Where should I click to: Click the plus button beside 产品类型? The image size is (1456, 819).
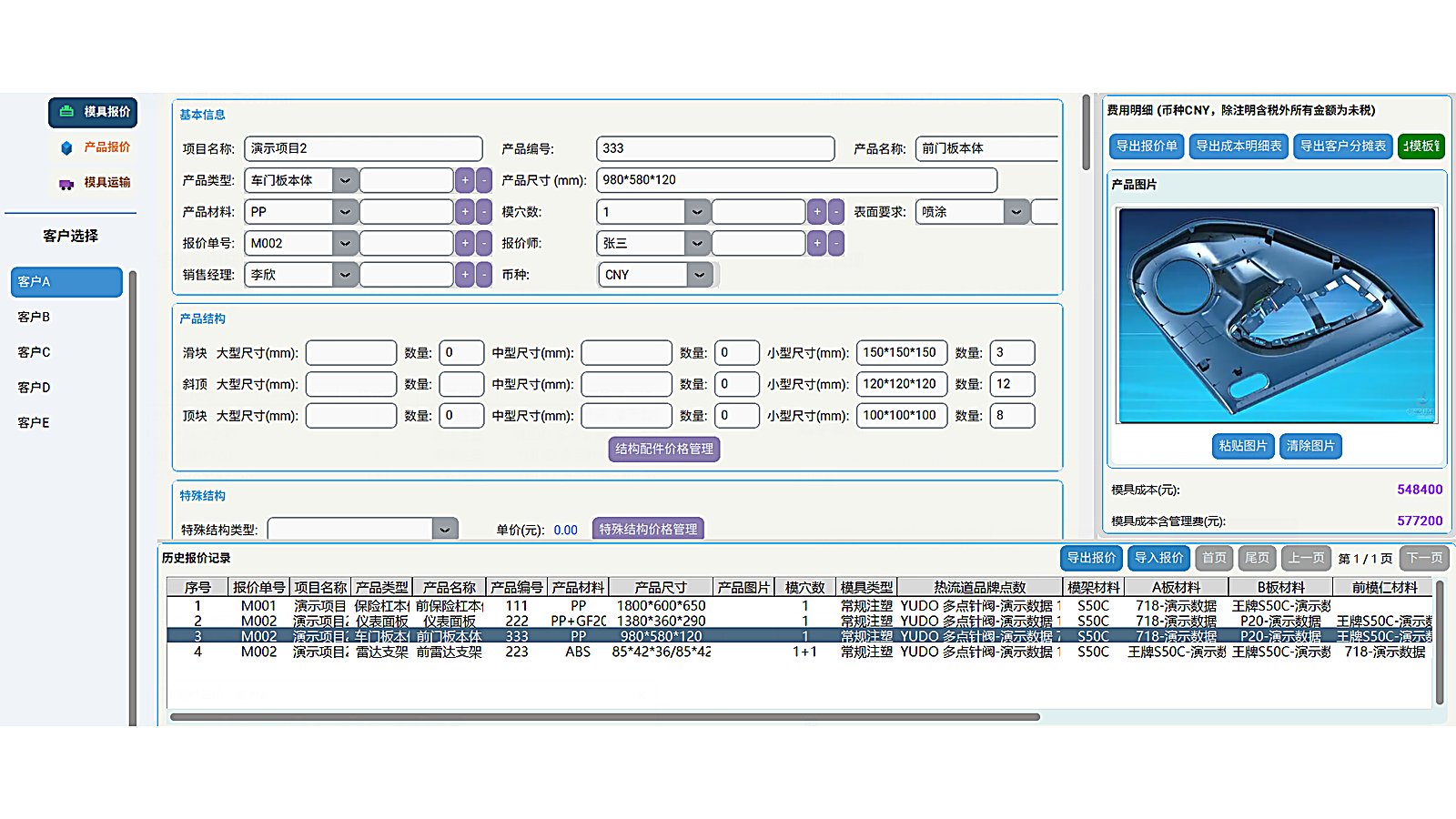(465, 180)
